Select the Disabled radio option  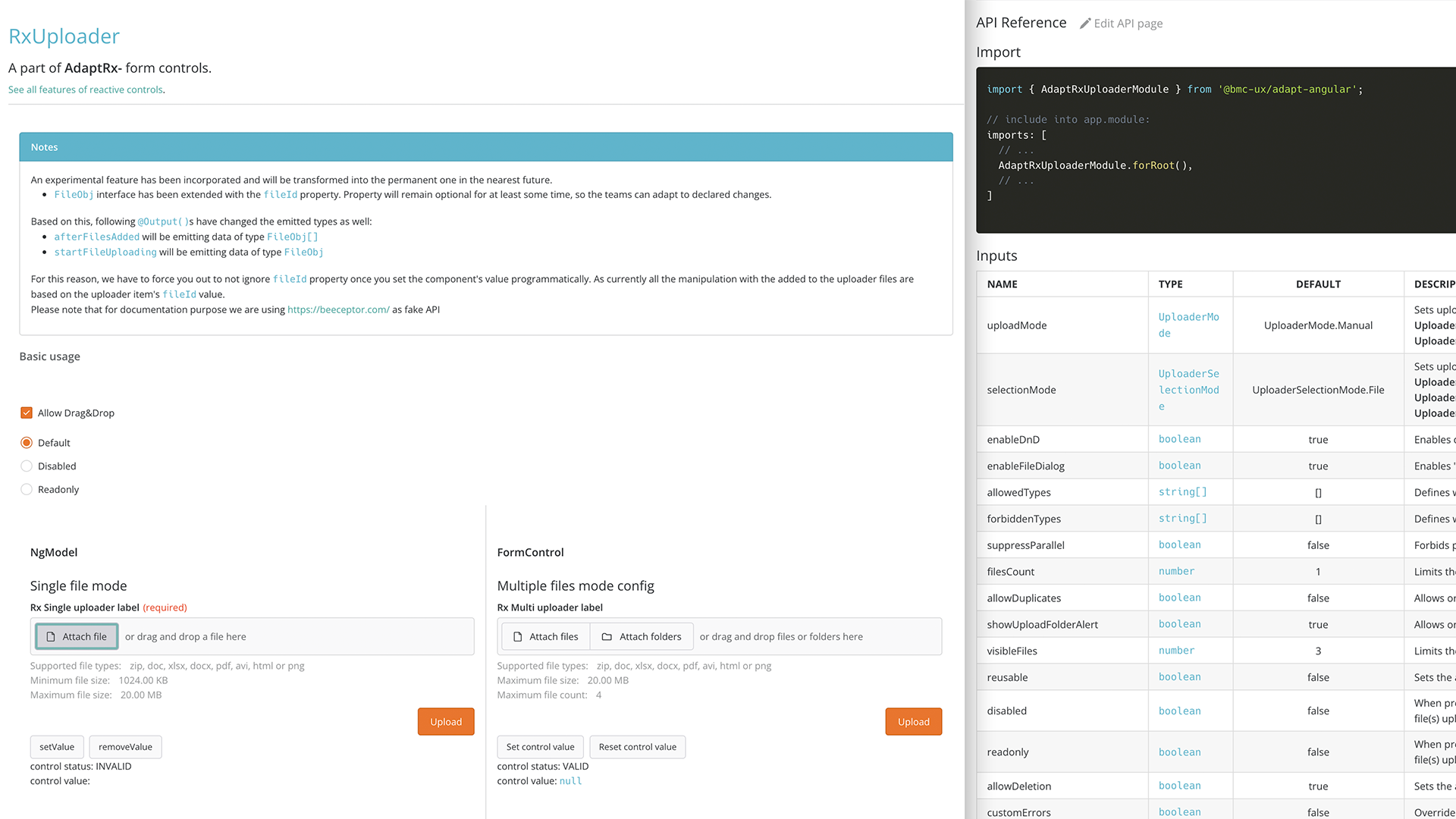pyautogui.click(x=27, y=466)
